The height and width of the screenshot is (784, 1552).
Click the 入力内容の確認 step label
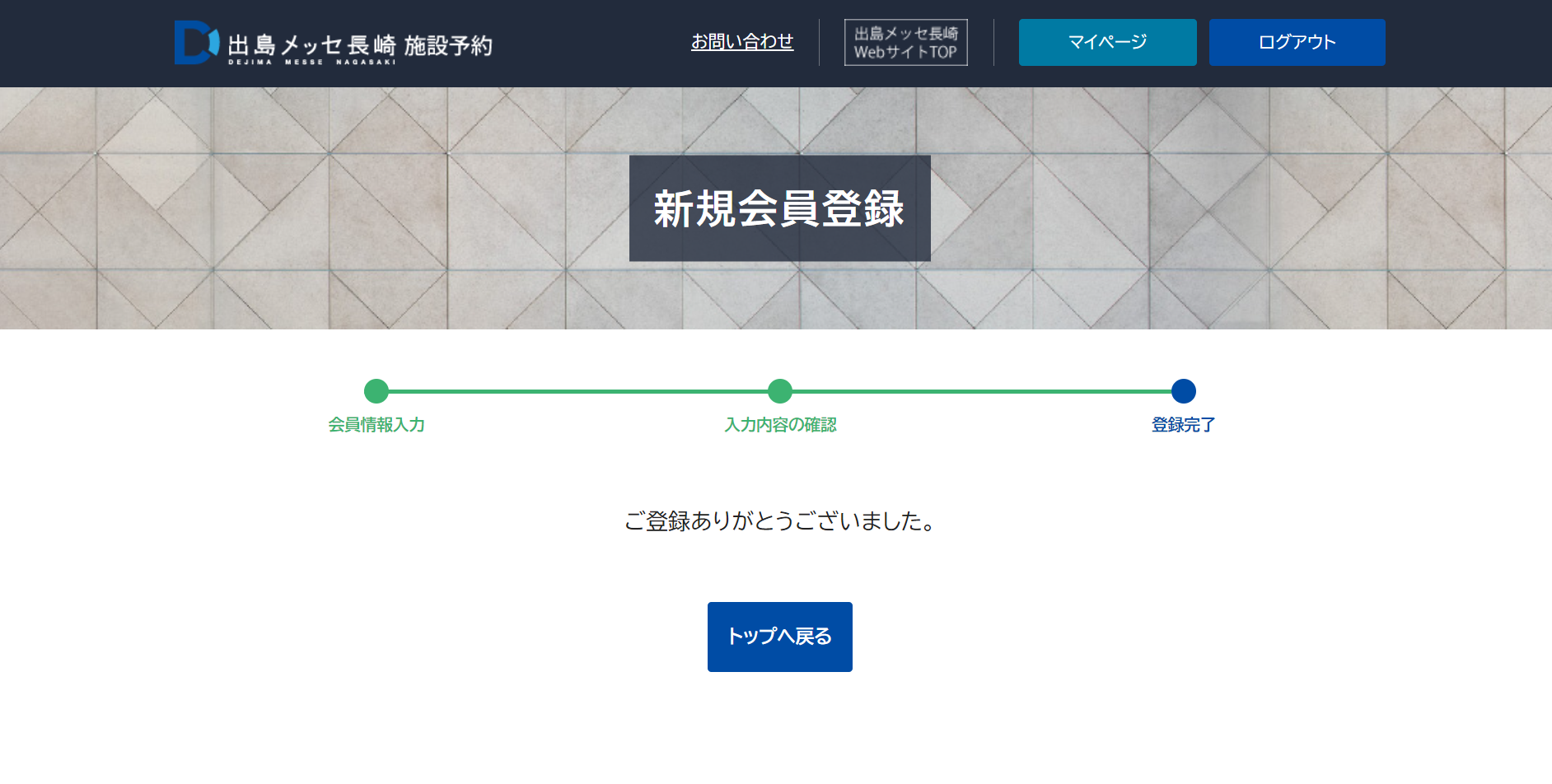click(779, 425)
